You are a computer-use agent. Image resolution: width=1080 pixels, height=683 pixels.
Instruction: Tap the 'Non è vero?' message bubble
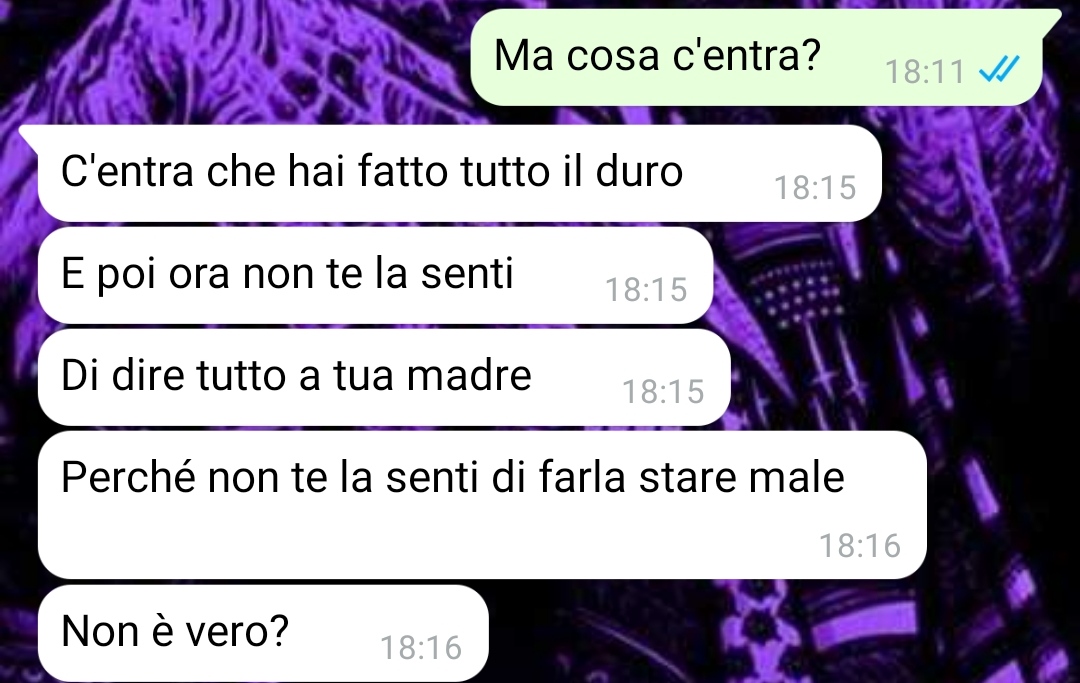263,633
